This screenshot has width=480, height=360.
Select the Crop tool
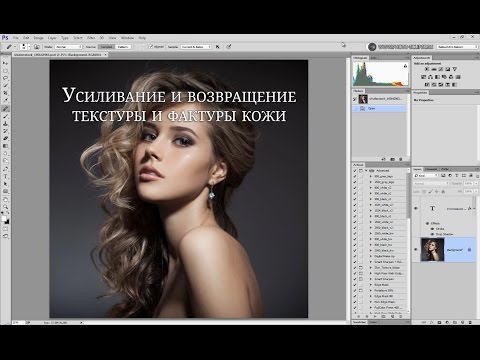pyautogui.click(x=6, y=93)
